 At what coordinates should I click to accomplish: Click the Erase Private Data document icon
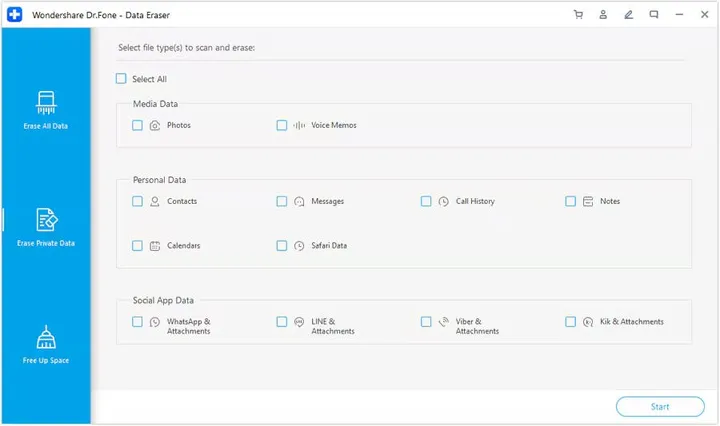[x=46, y=219]
